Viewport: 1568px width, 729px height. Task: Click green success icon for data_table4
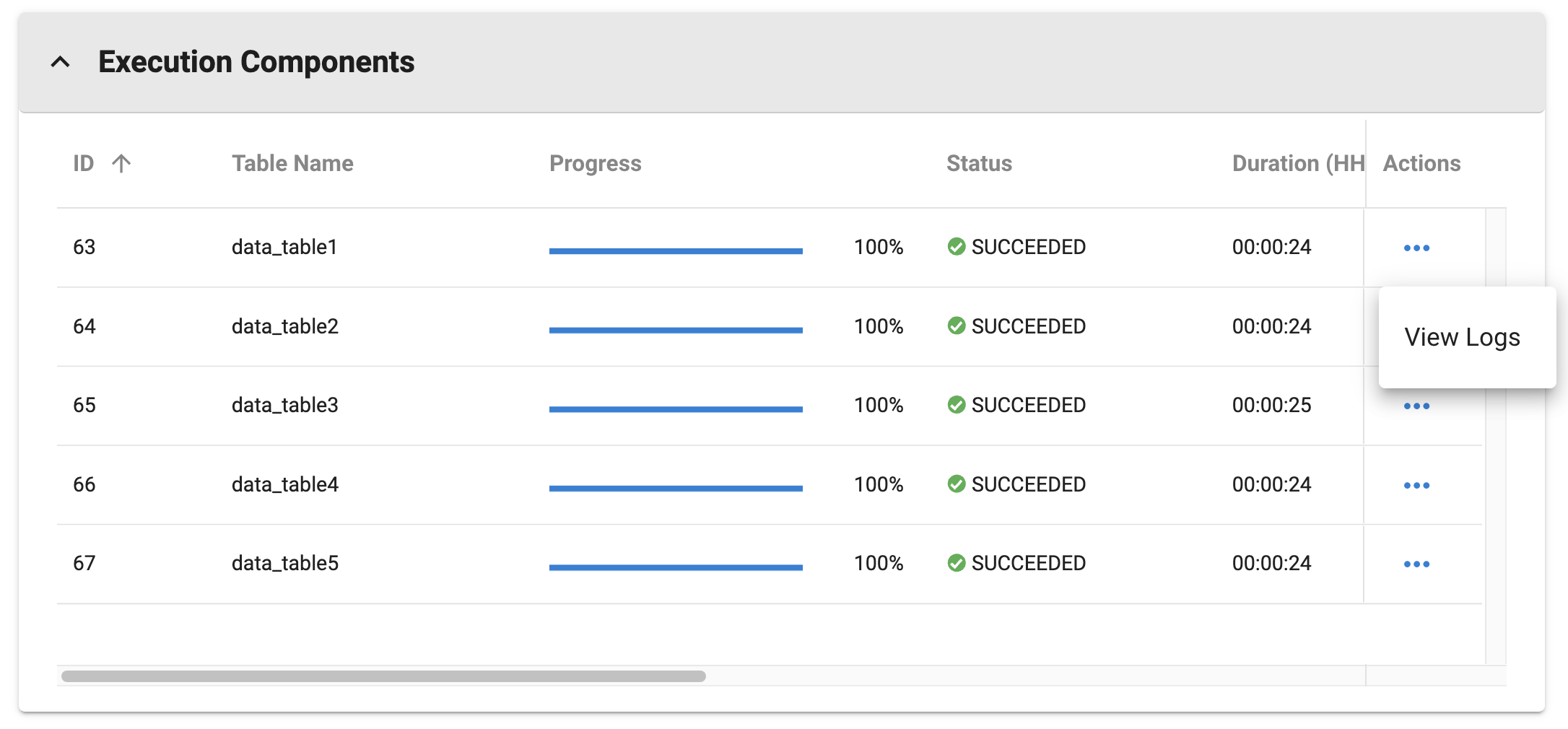pyautogui.click(x=957, y=484)
